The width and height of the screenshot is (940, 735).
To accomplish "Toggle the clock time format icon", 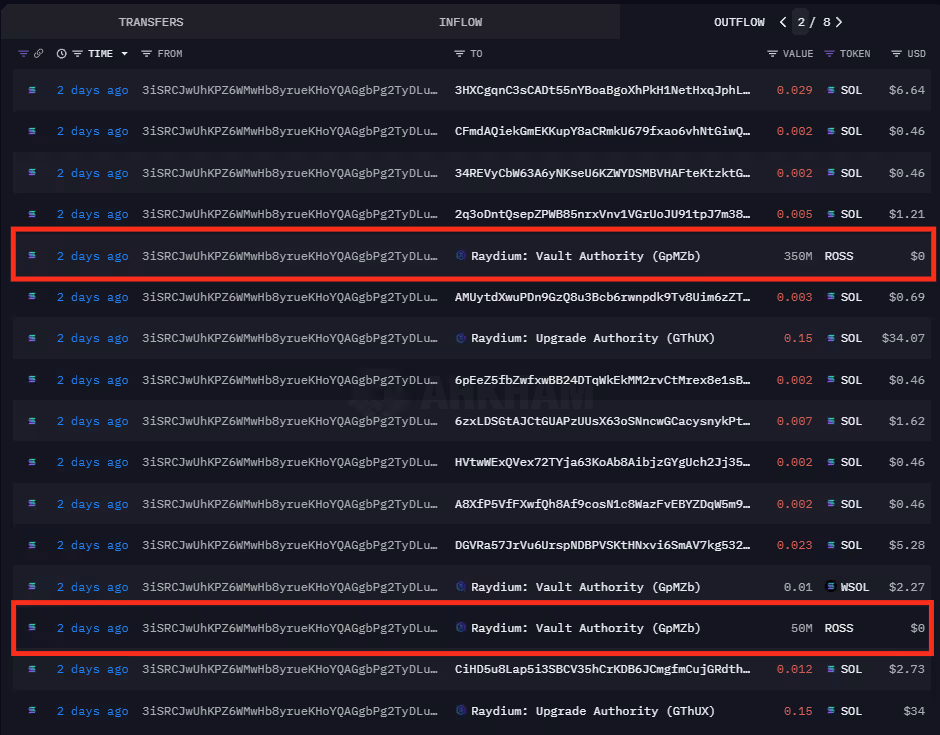I will pyautogui.click(x=61, y=53).
